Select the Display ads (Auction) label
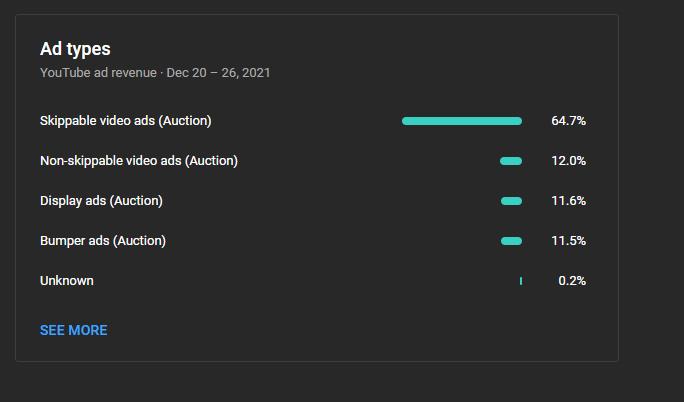 (x=101, y=201)
